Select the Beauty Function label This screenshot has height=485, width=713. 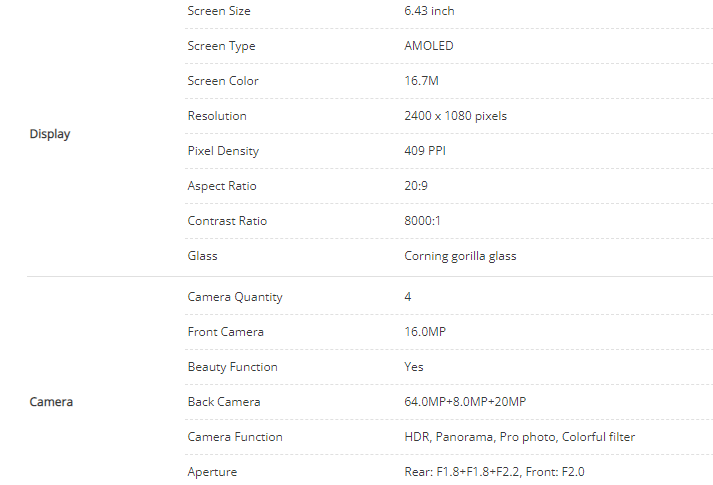coord(233,367)
